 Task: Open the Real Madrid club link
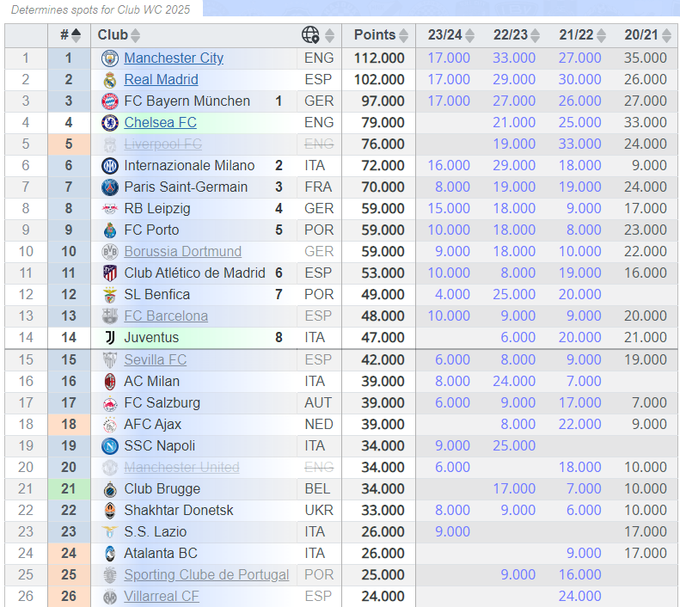coord(161,80)
